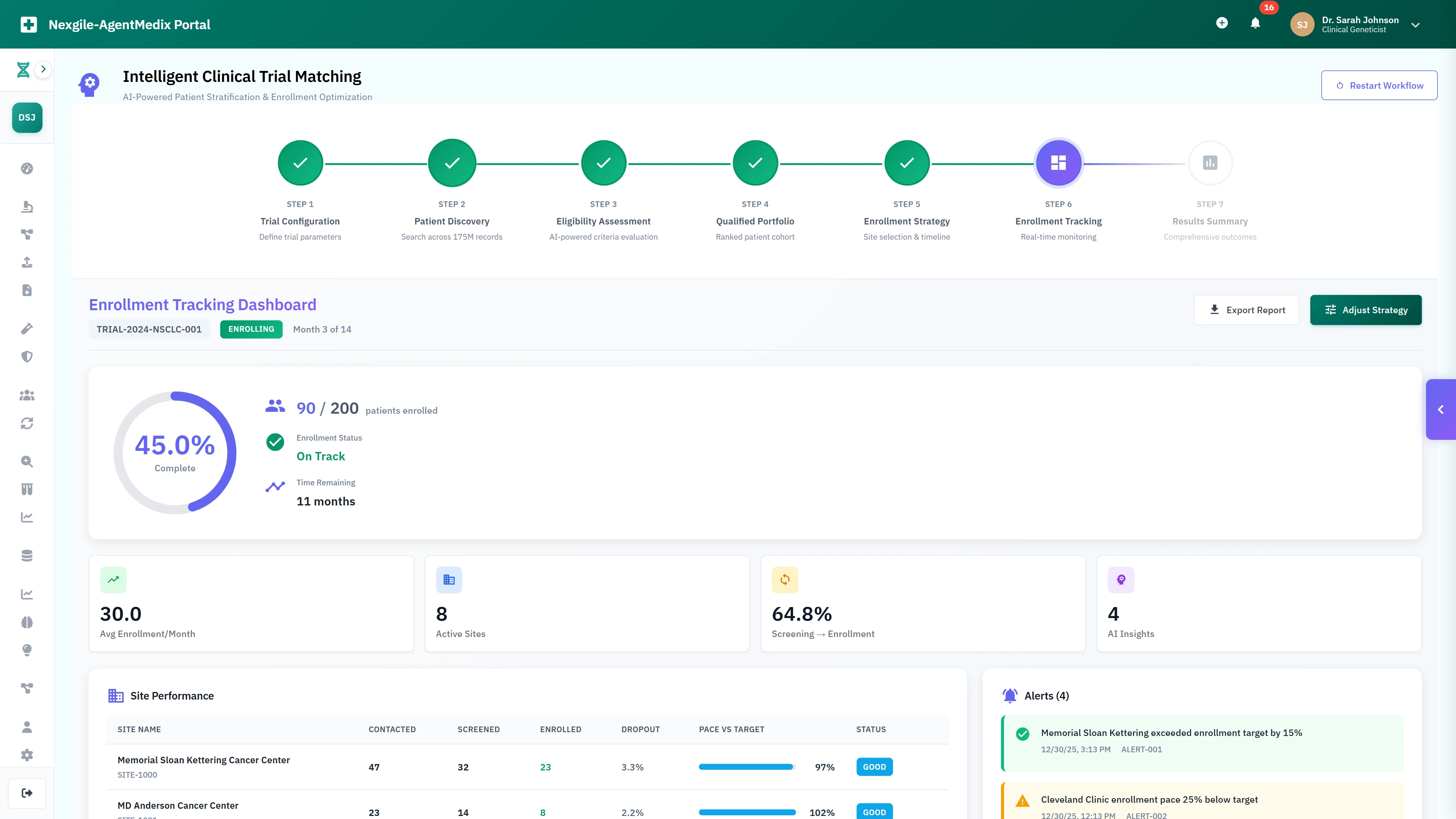
Task: Open the sync refresh icon in sidebar
Action: 27,423
